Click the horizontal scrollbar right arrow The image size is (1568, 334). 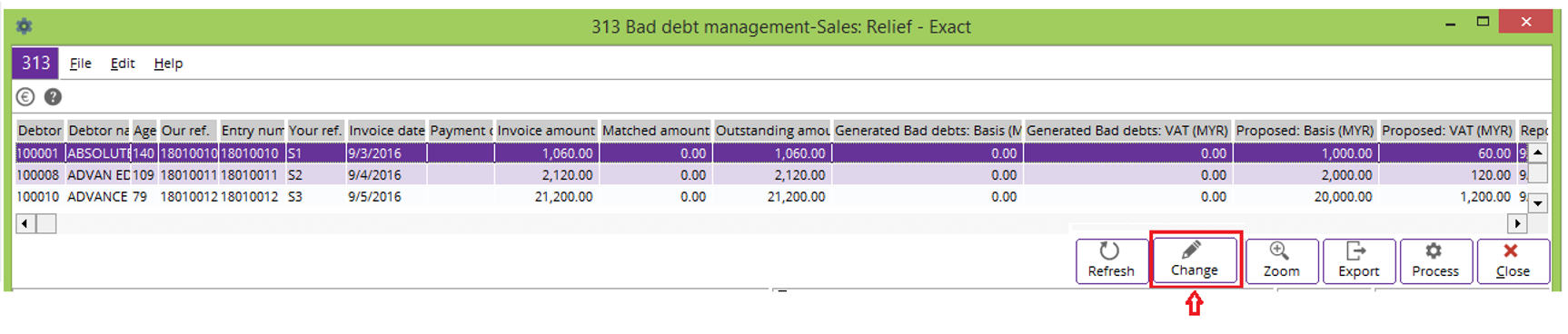click(x=1516, y=223)
